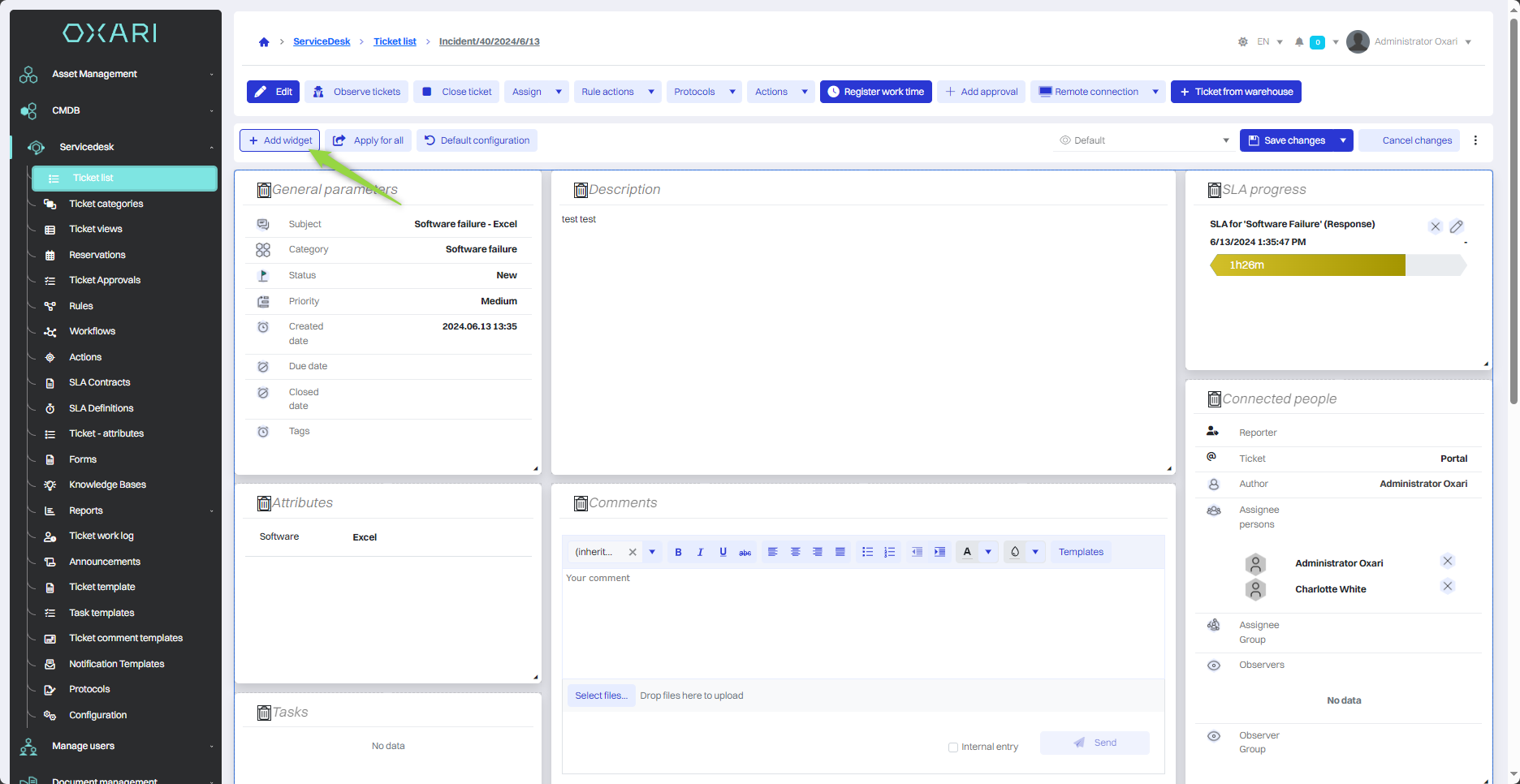The width and height of the screenshot is (1520, 784).
Task: Open the notifications bell icon
Action: (x=1299, y=42)
